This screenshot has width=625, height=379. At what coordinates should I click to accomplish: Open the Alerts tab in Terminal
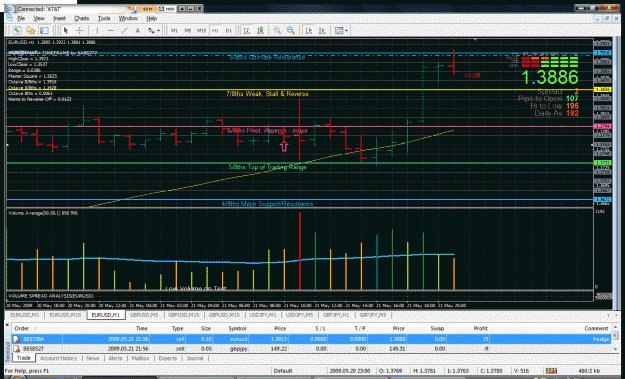116,358
